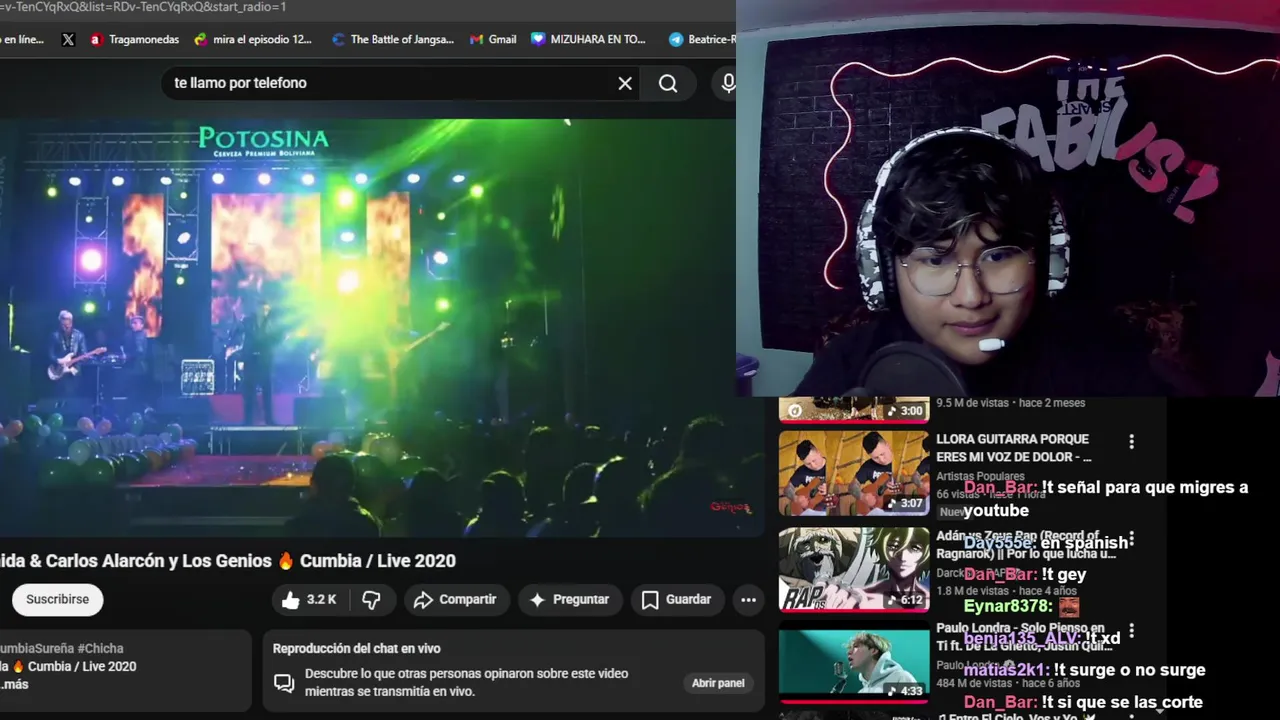Dislike the video with the thumbs-down icon
Image resolution: width=1280 pixels, height=720 pixels.
coord(371,599)
